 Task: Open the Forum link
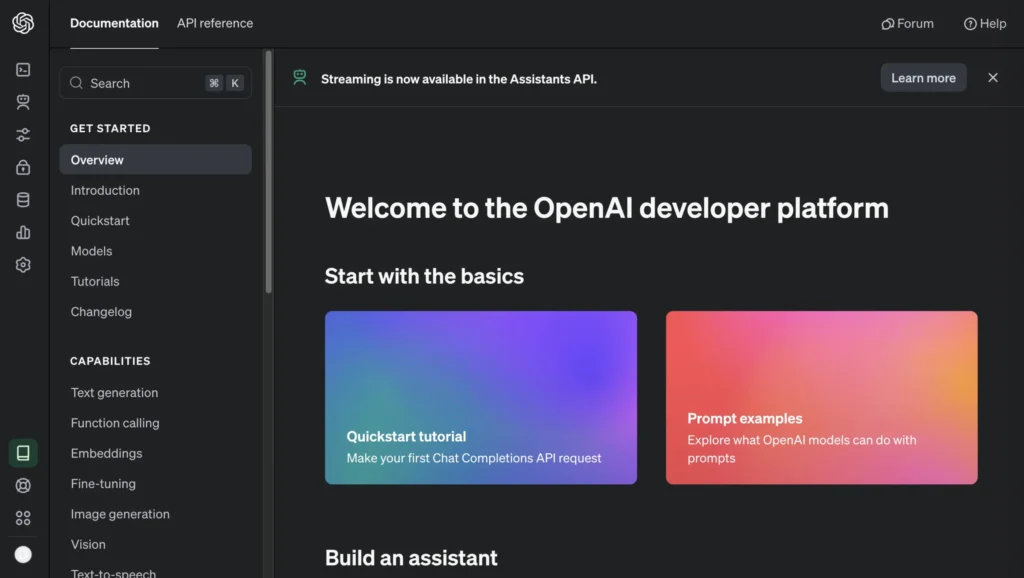click(x=907, y=23)
